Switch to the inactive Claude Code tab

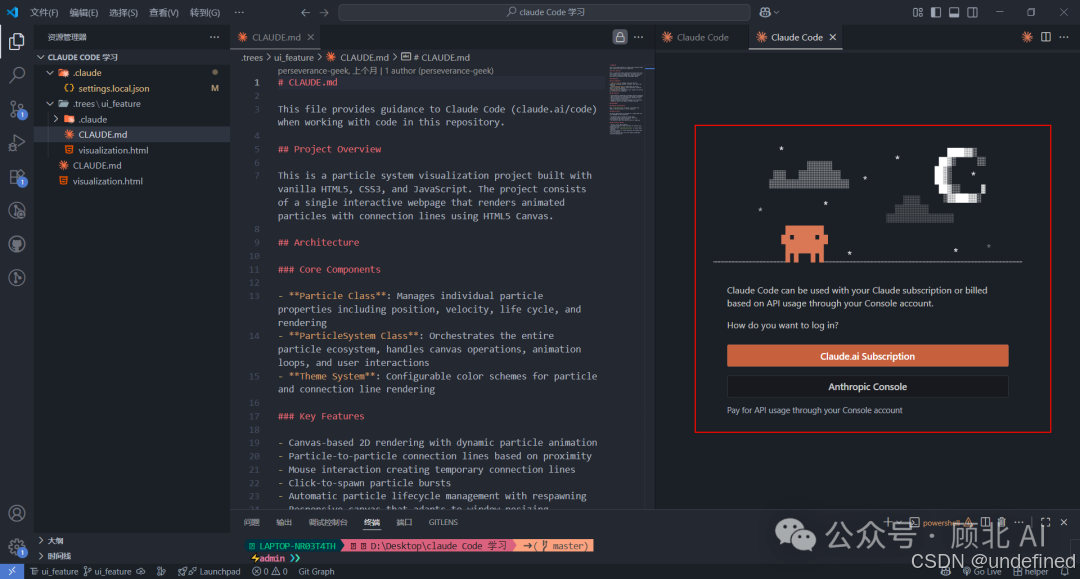click(x=702, y=37)
